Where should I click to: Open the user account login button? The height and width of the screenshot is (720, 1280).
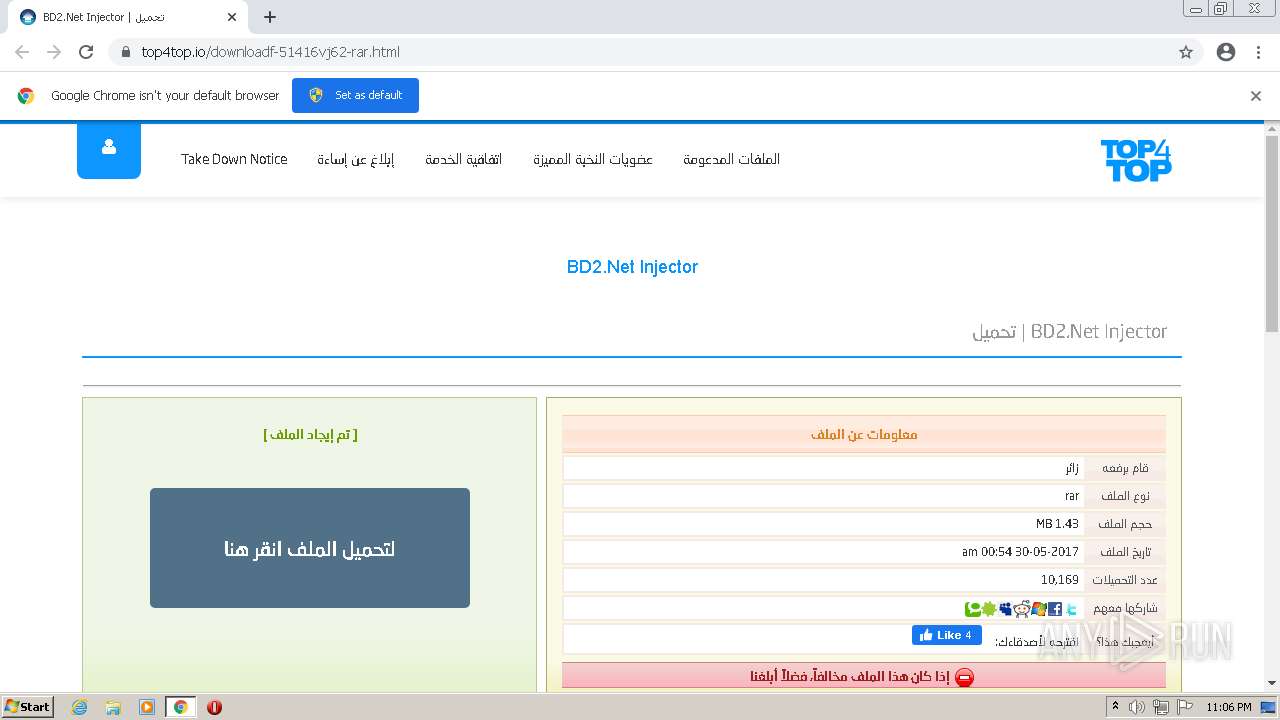coord(109,149)
